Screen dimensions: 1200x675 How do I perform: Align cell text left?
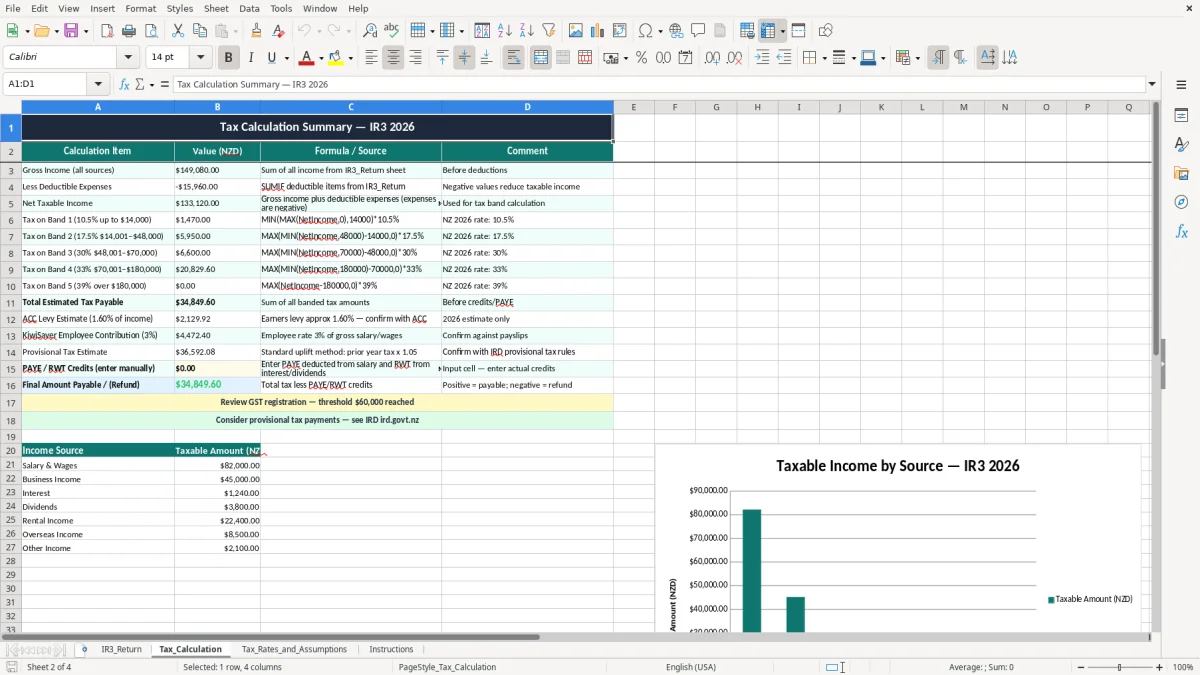click(371, 58)
